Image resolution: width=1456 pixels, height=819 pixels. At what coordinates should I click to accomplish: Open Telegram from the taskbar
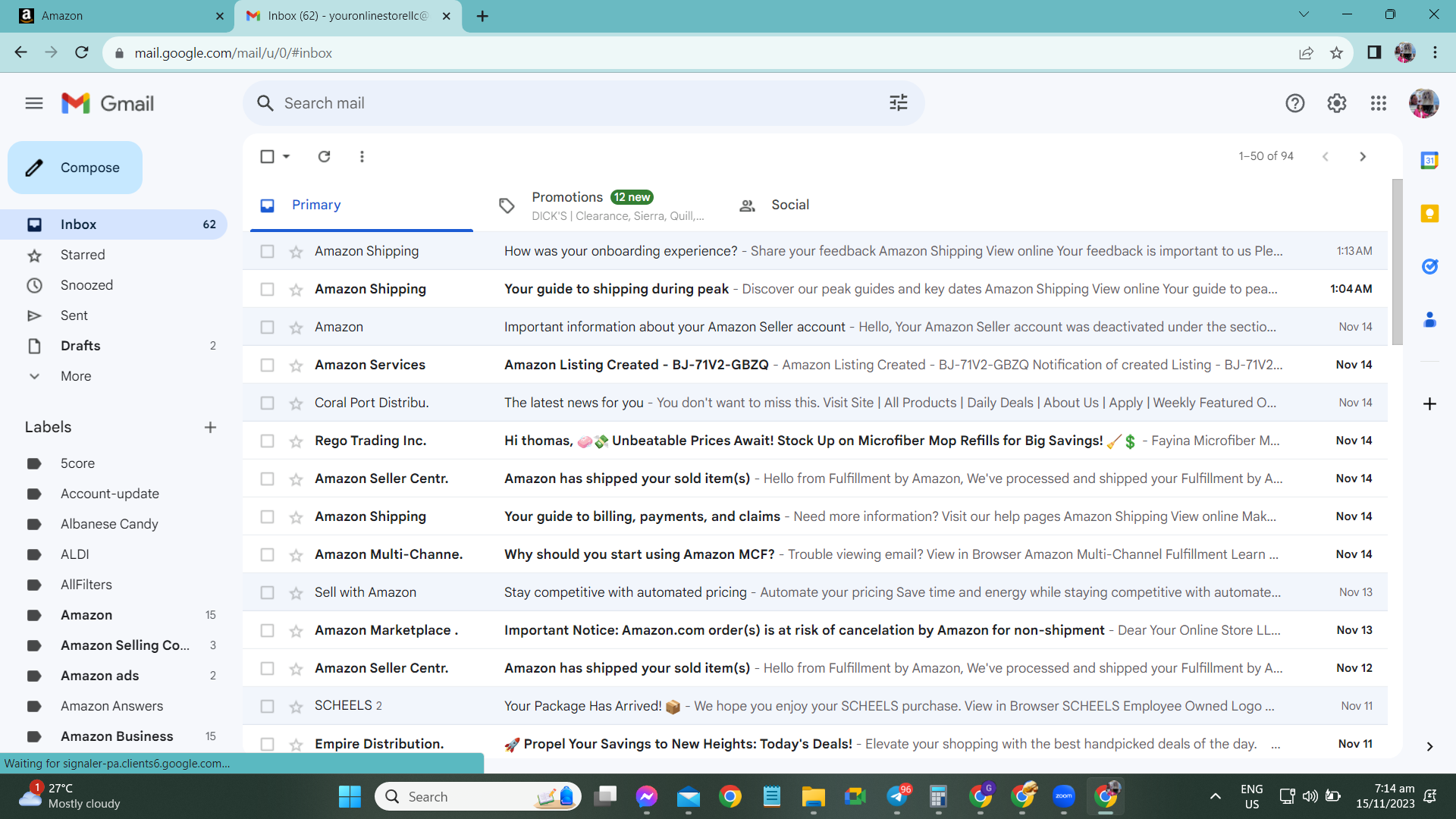pos(897,796)
